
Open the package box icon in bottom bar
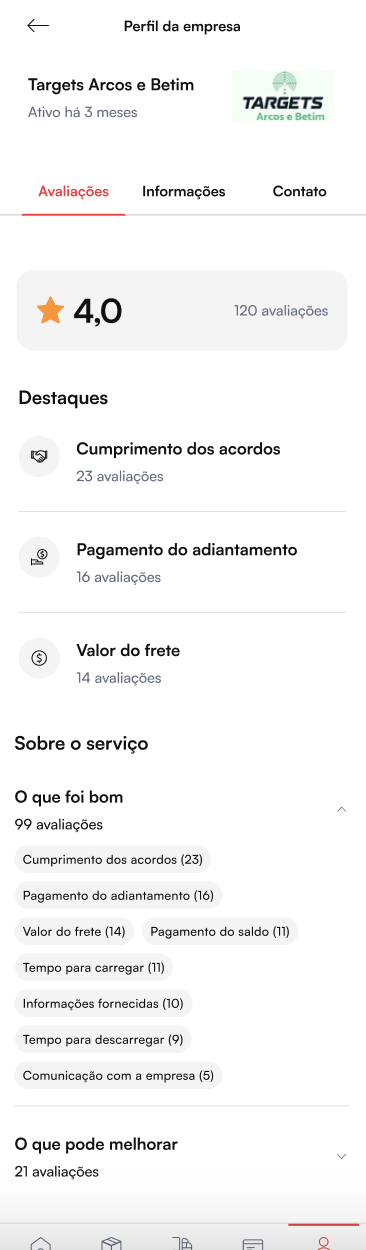(112, 1243)
